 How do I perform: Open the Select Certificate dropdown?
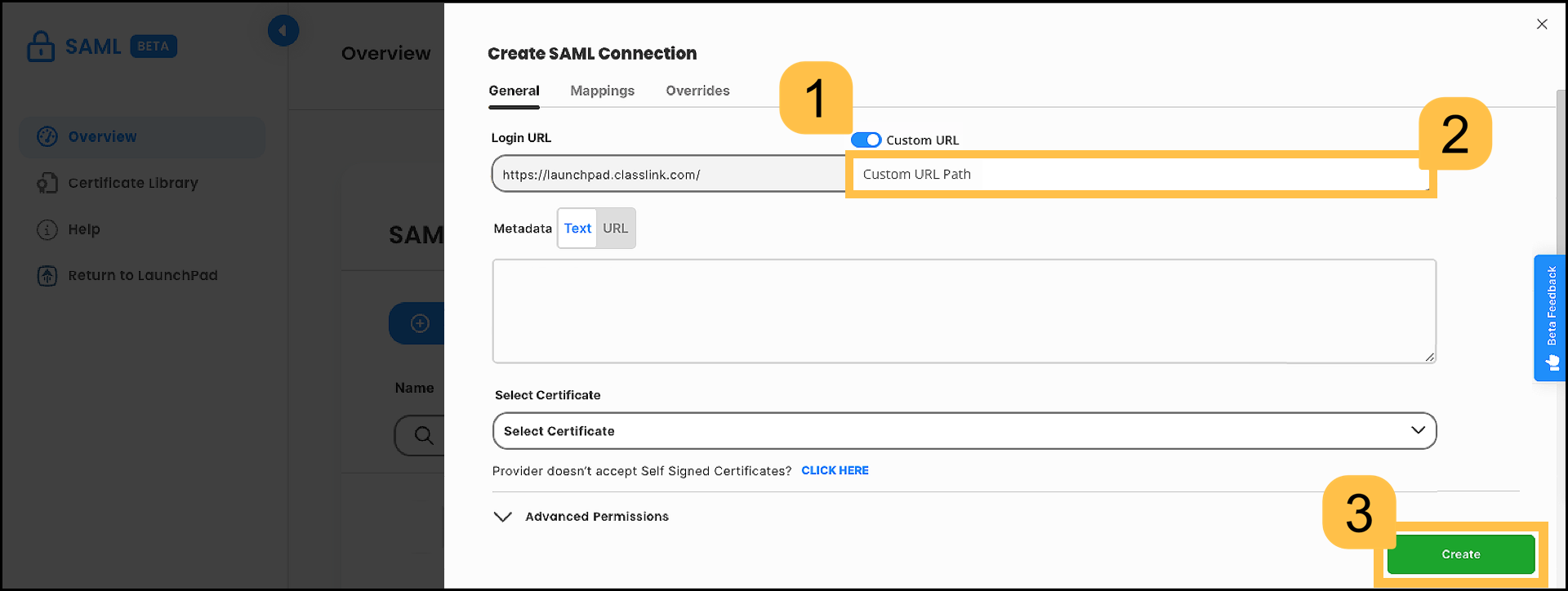point(964,430)
